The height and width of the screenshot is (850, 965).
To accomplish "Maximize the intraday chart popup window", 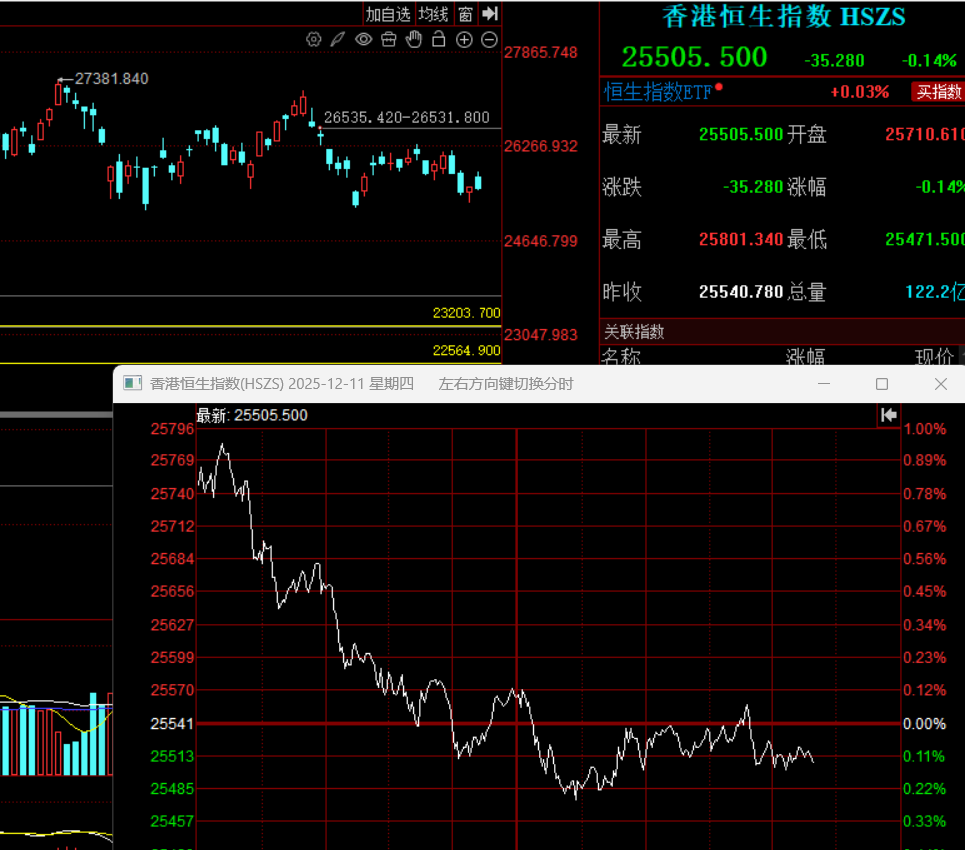I will 882,384.
